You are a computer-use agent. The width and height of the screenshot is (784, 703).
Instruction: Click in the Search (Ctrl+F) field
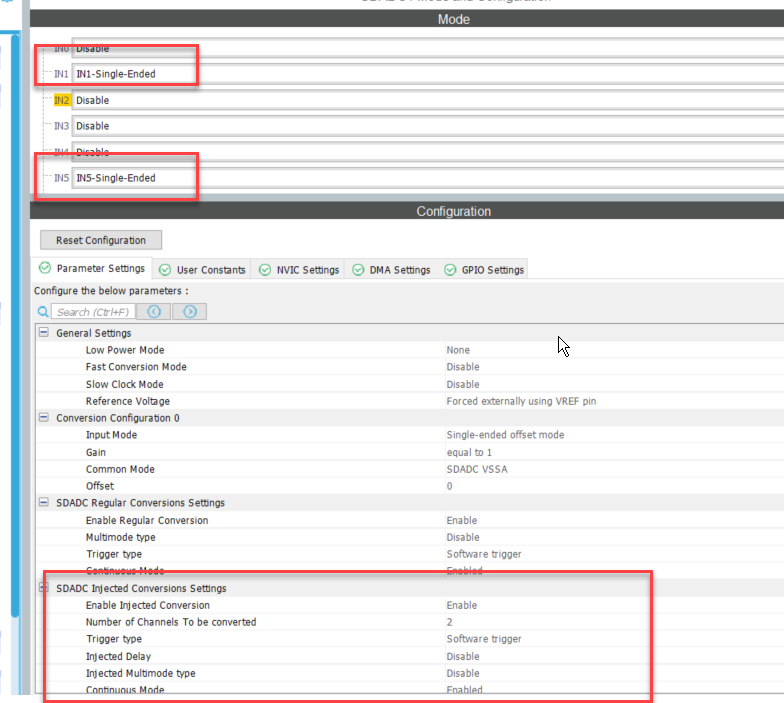tap(93, 312)
